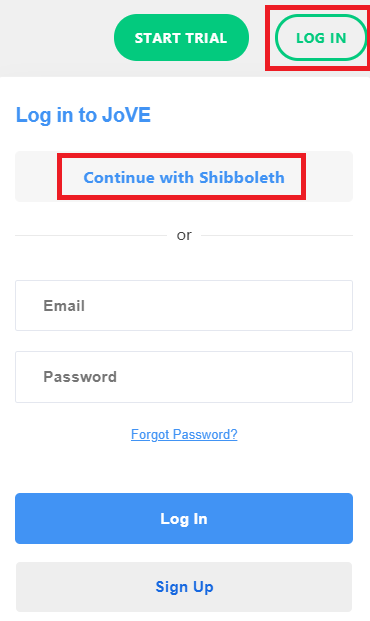Place cursor in the Email box
The width and height of the screenshot is (370, 621).
pos(184,305)
